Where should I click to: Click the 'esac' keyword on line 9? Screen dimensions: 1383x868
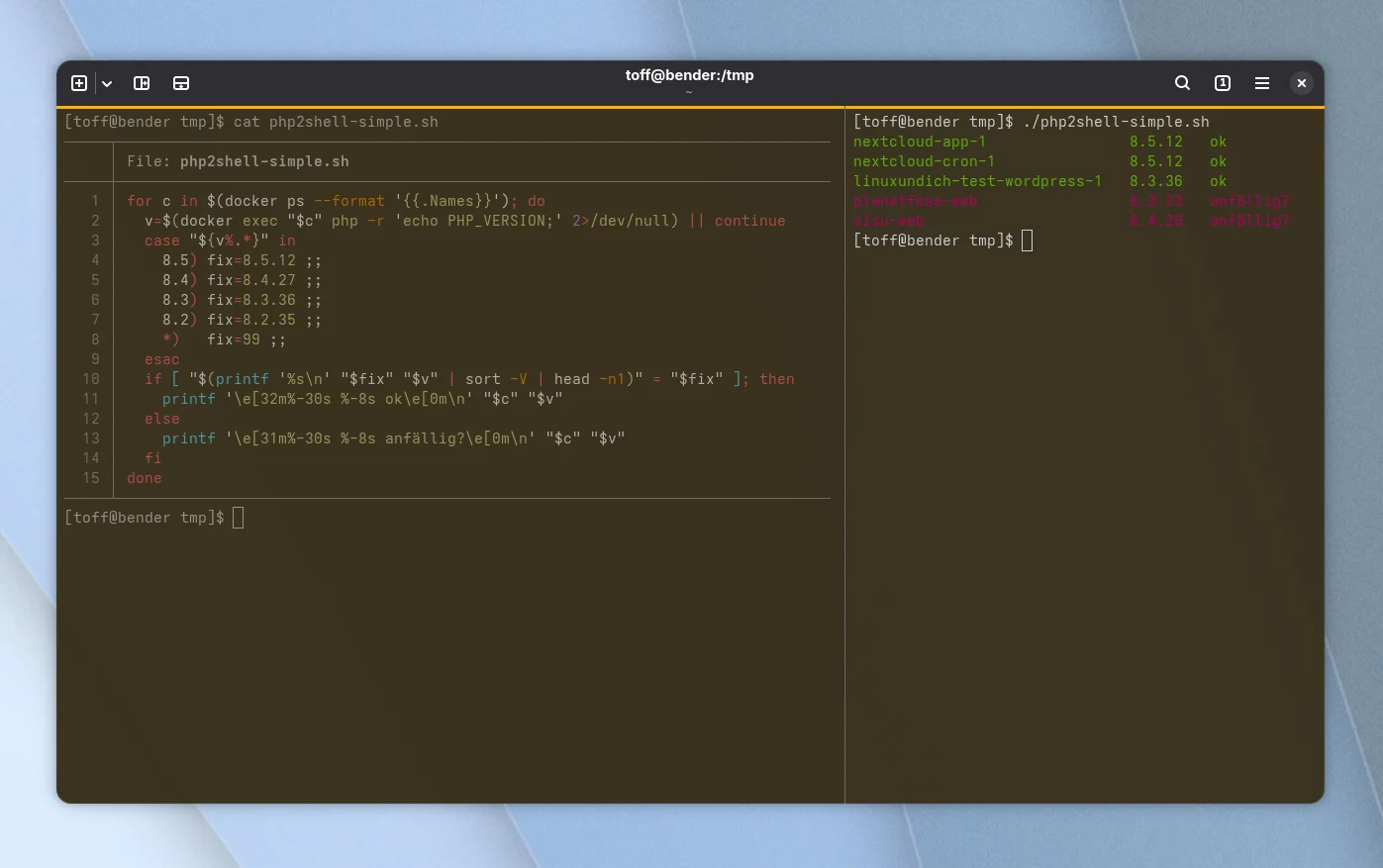pyautogui.click(x=162, y=359)
